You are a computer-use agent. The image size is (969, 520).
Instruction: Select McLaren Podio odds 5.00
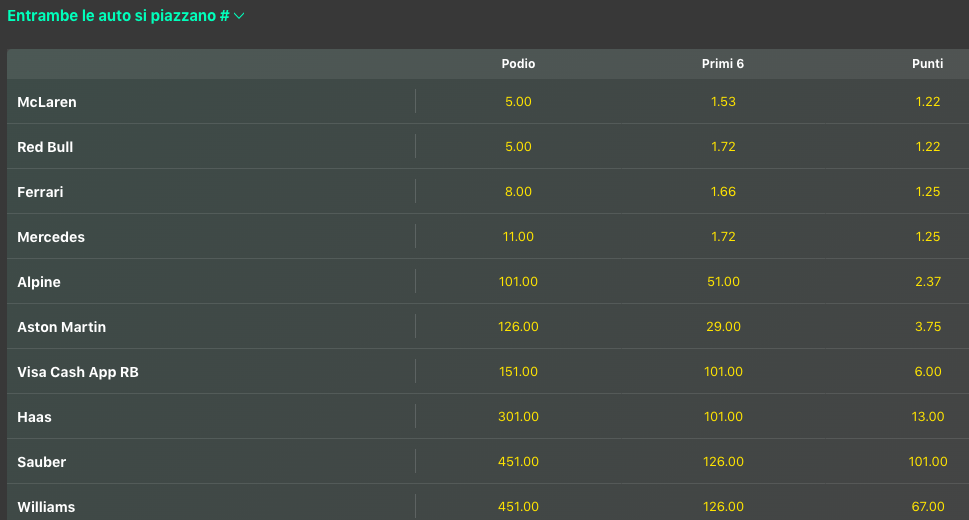point(518,102)
